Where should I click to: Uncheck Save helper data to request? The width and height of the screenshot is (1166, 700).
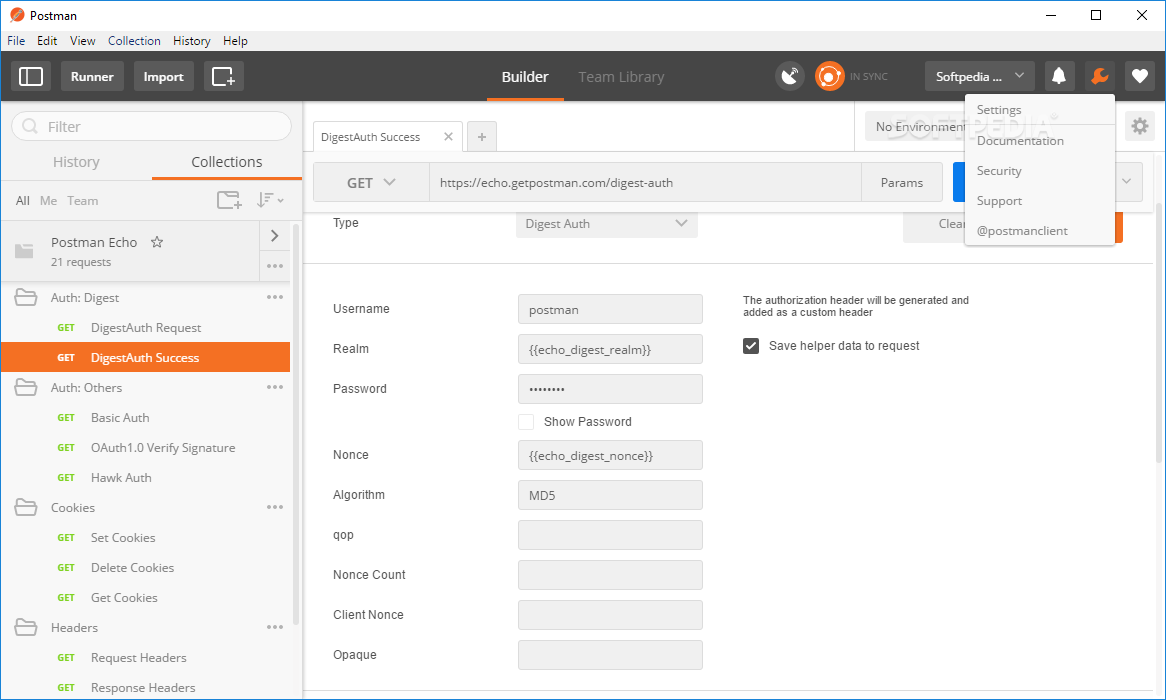click(751, 346)
